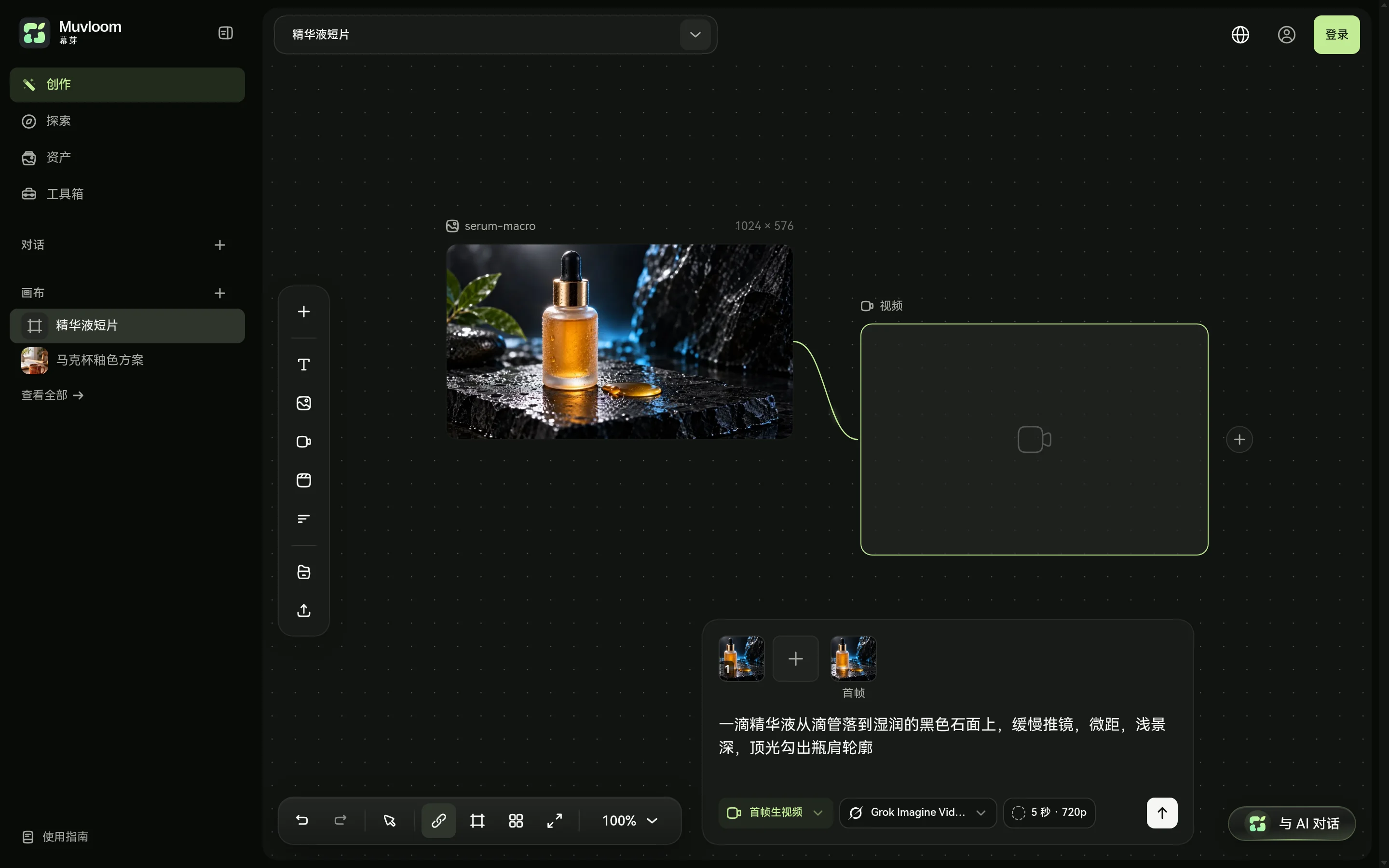Select the text lines script tool
Image resolution: width=1389 pixels, height=868 pixels.
point(304,519)
